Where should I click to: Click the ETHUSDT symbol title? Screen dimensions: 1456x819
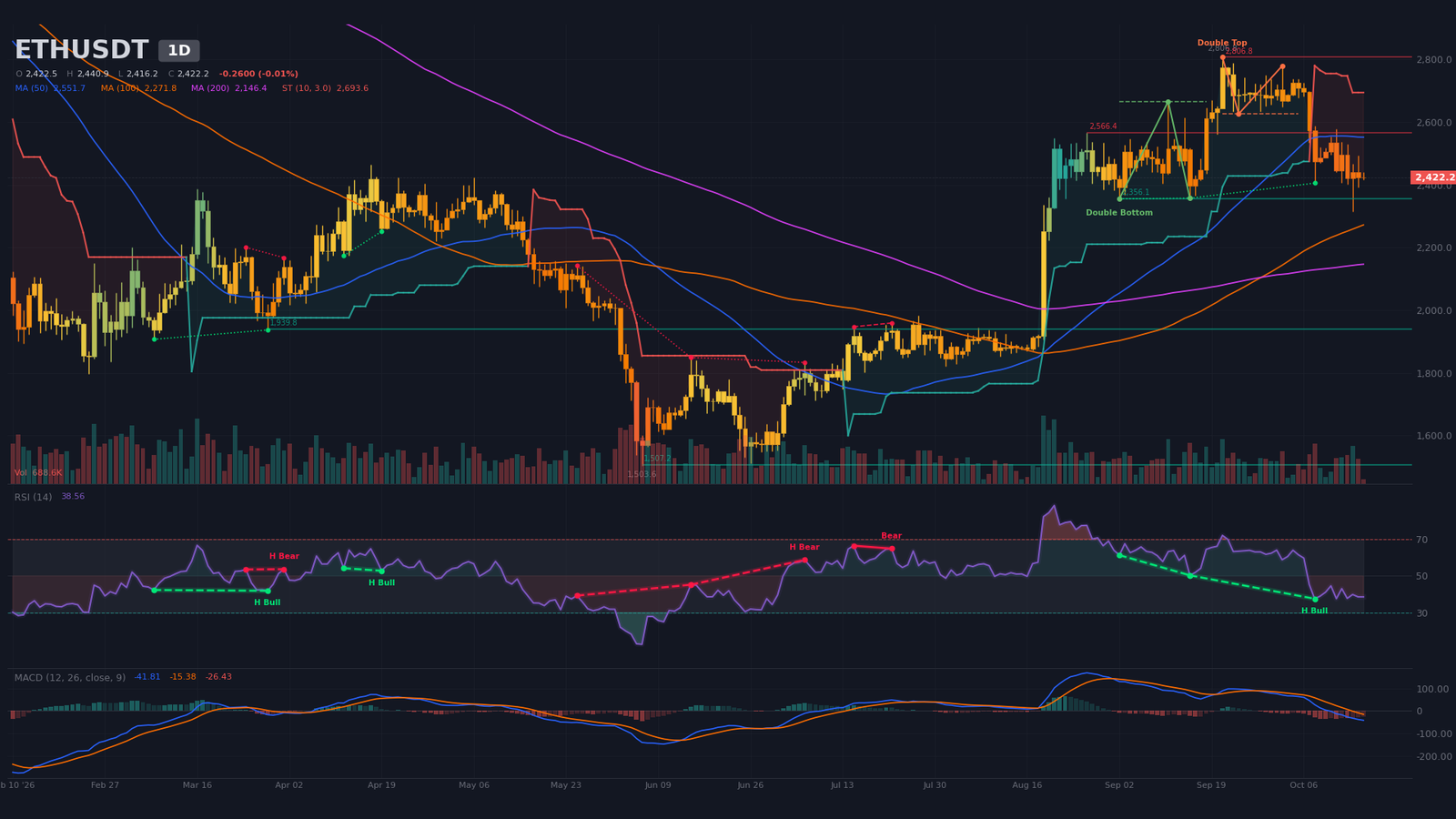coord(81,50)
